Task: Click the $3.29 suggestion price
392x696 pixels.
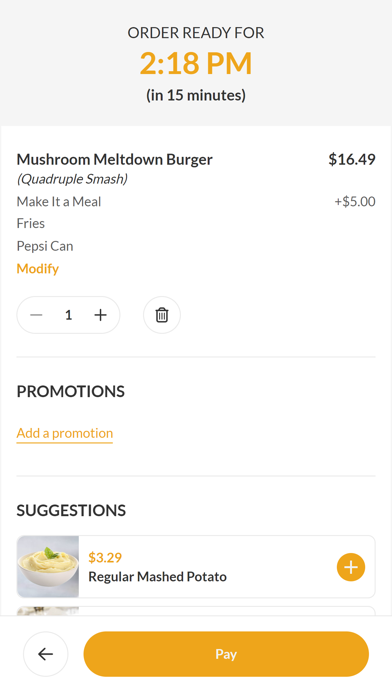Action: (105, 558)
